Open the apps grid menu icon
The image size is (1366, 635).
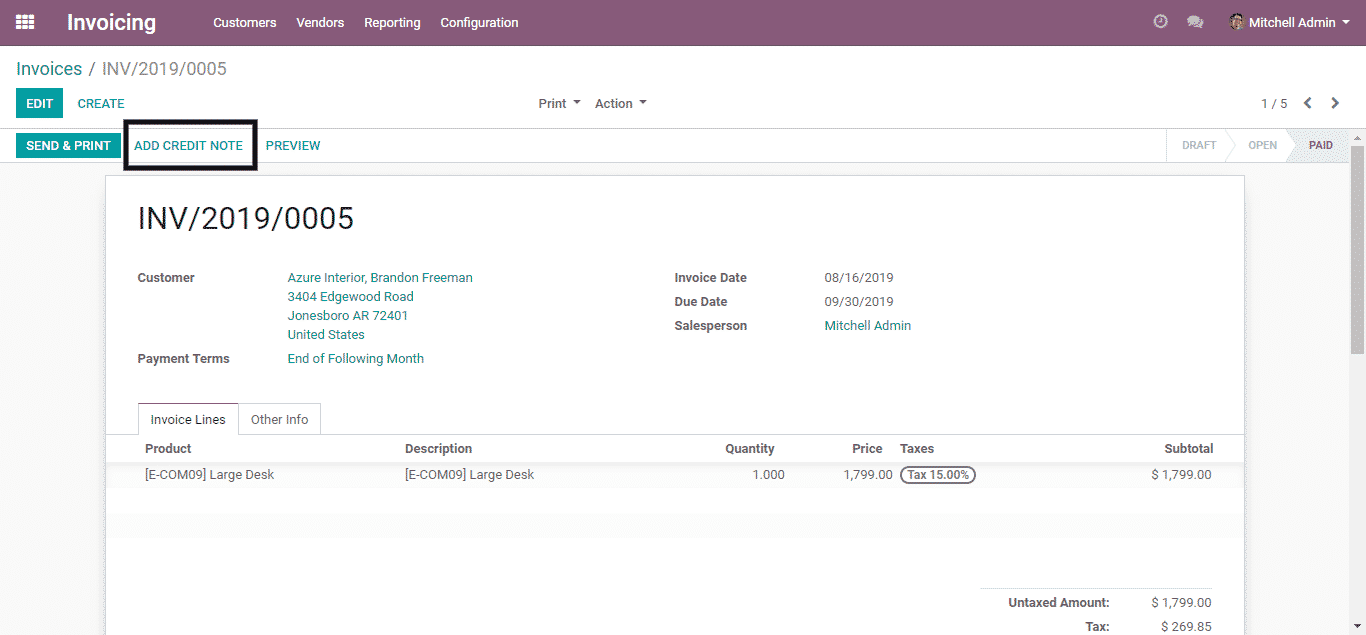[x=25, y=22]
